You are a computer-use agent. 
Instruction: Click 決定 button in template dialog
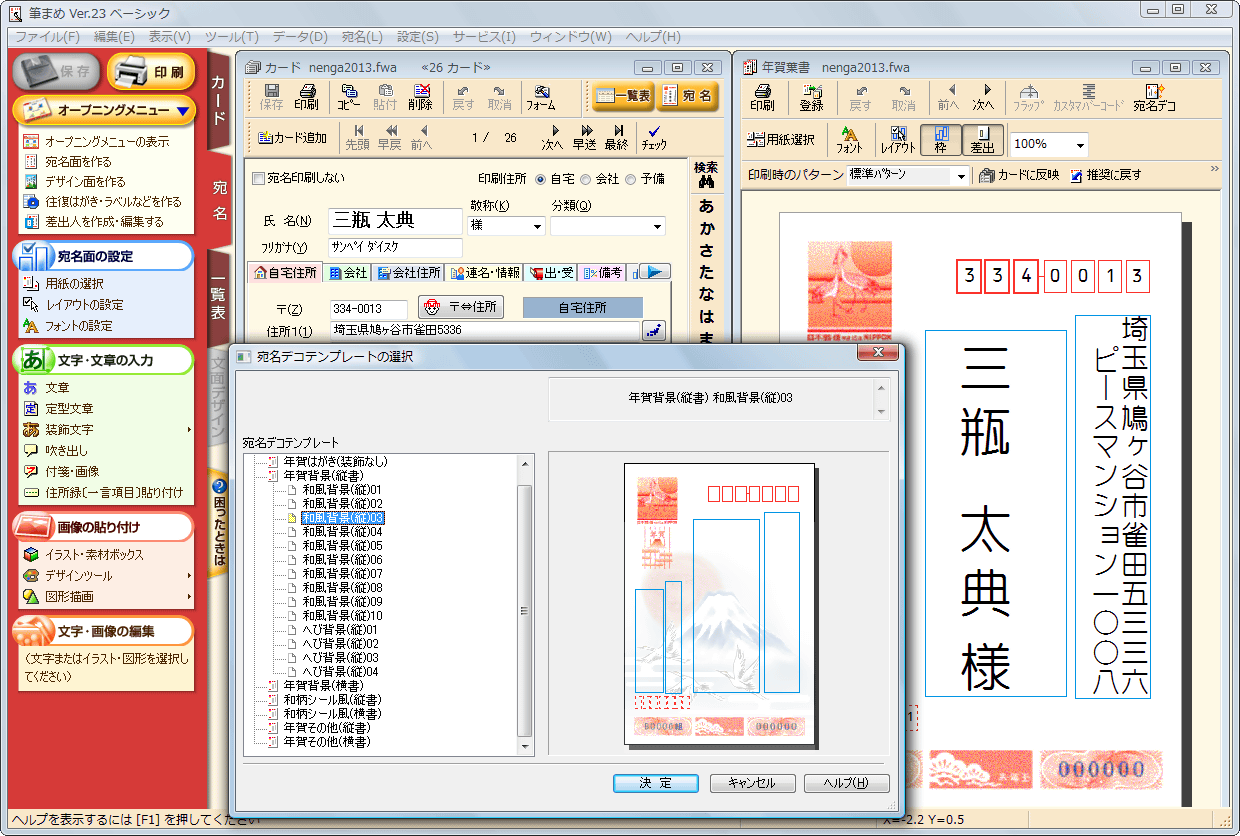656,783
